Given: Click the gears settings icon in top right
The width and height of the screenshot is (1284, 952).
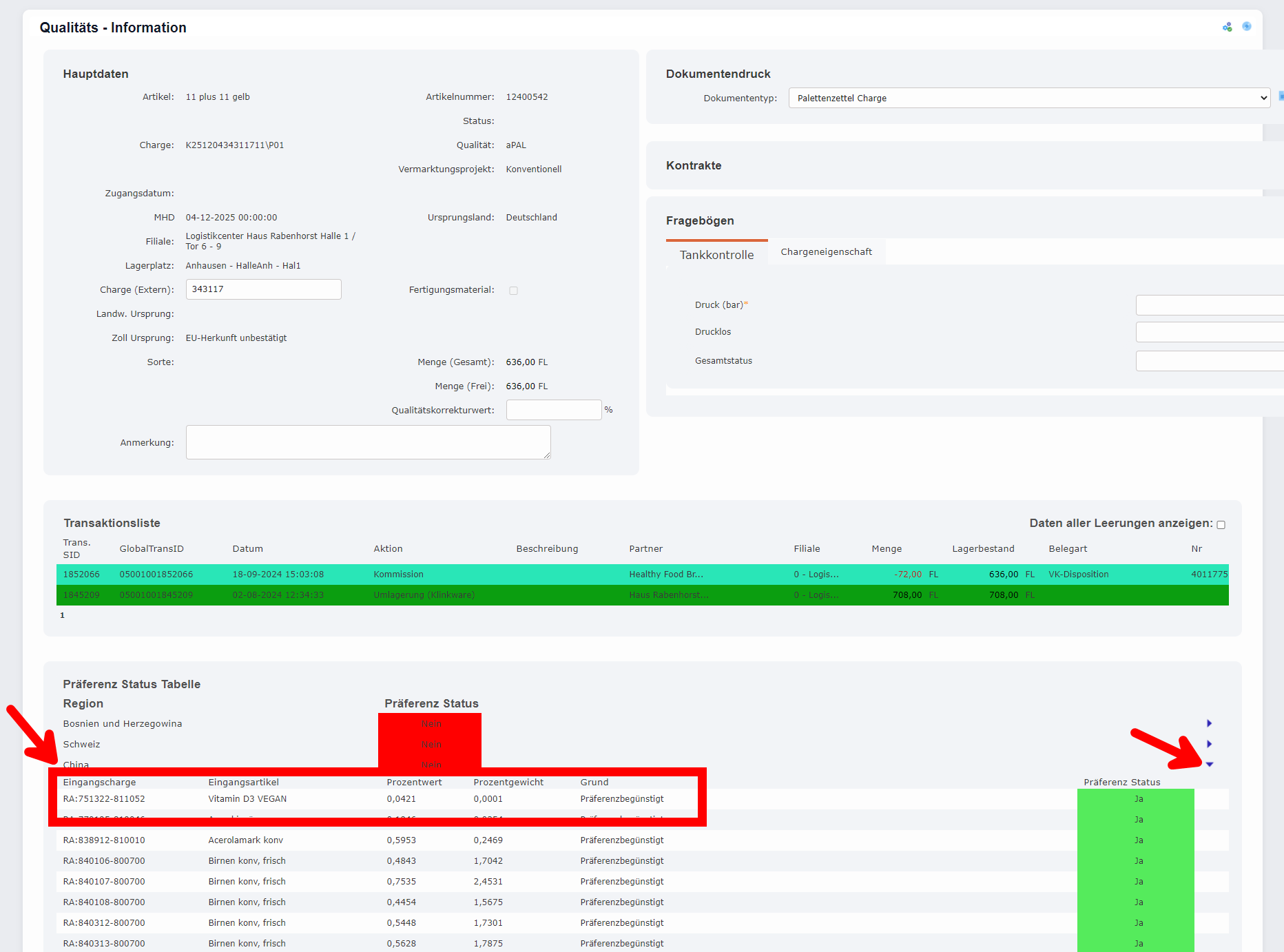Looking at the screenshot, I should [1228, 26].
